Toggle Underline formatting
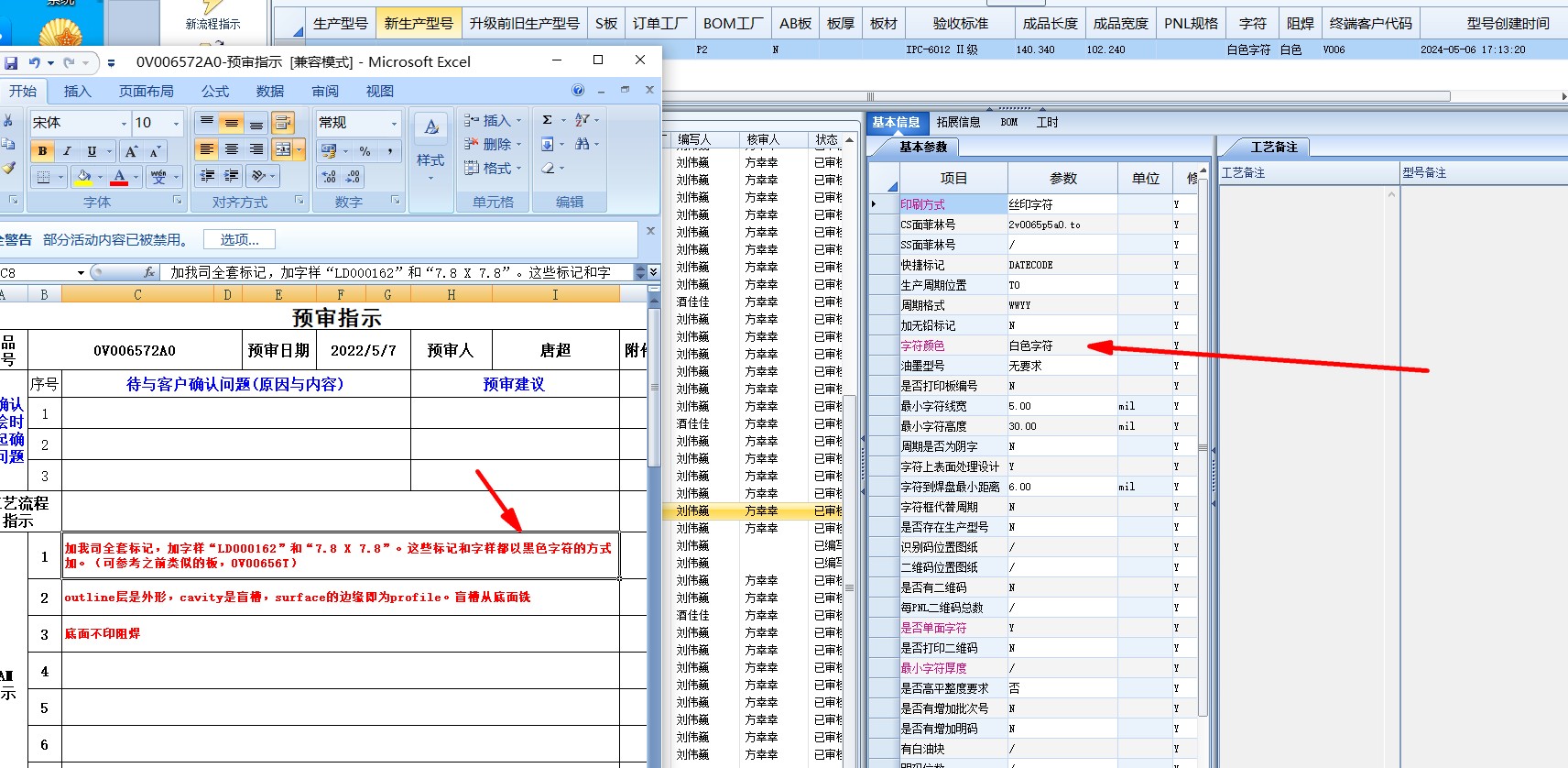The height and width of the screenshot is (768, 1568). coord(92,151)
